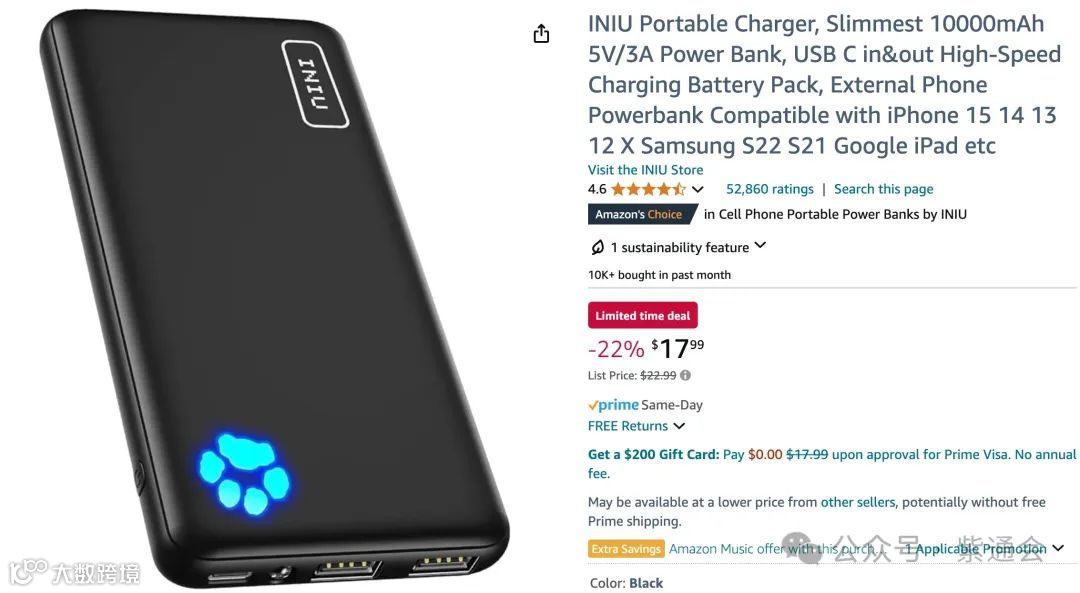Click the star rating icons
Image resolution: width=1080 pixels, height=593 pixels.
(x=647, y=189)
